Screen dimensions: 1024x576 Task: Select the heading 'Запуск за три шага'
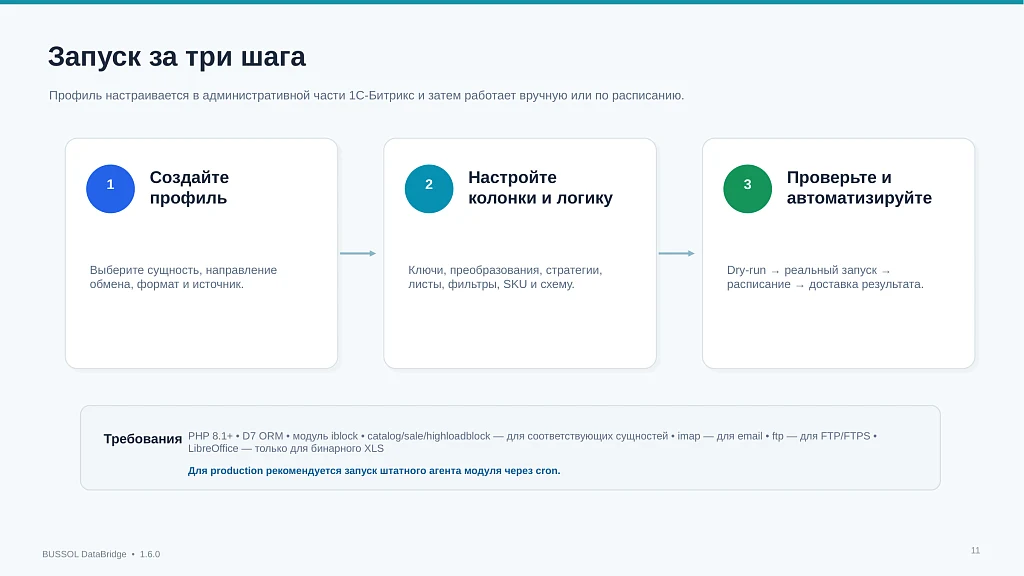[x=176, y=57]
